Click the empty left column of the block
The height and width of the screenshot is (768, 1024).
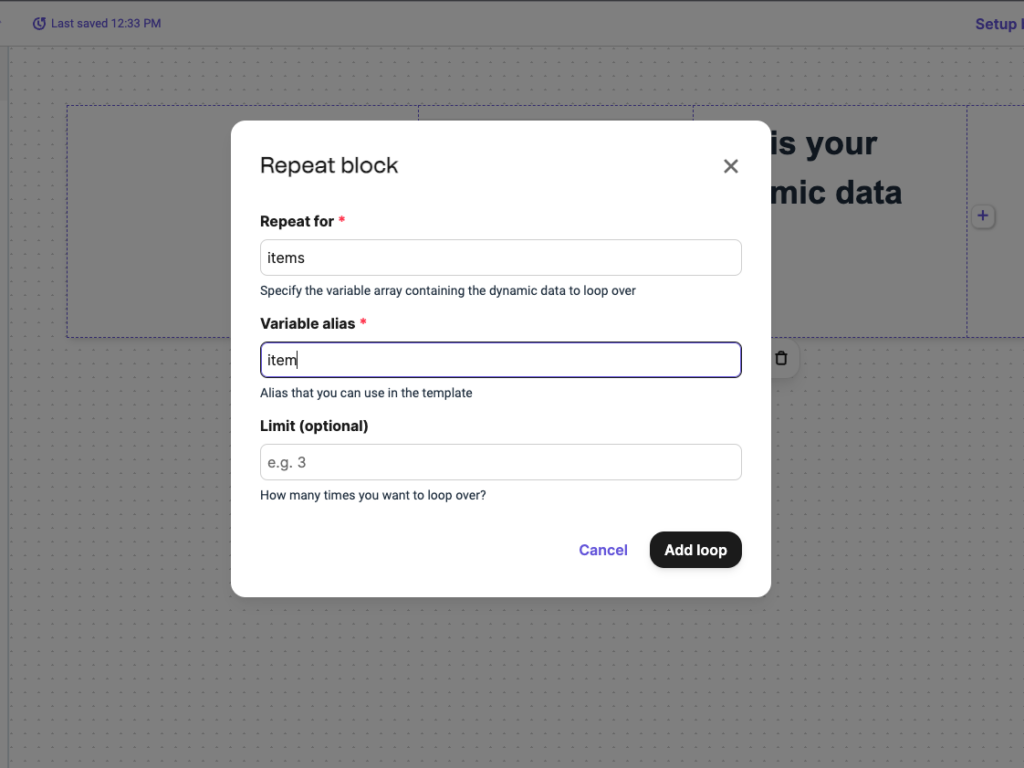150,220
